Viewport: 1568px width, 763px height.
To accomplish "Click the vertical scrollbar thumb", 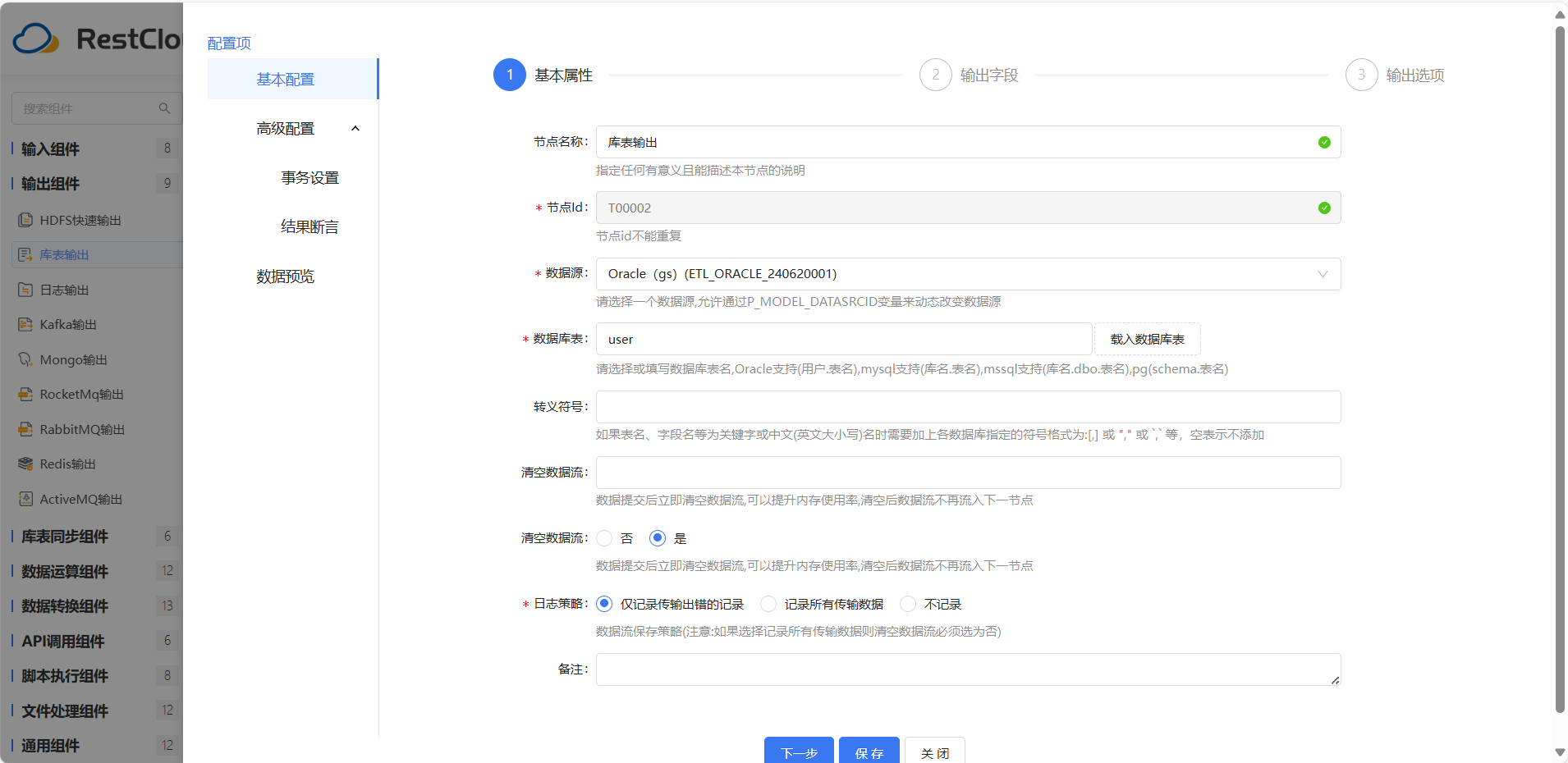I will 1560,369.
